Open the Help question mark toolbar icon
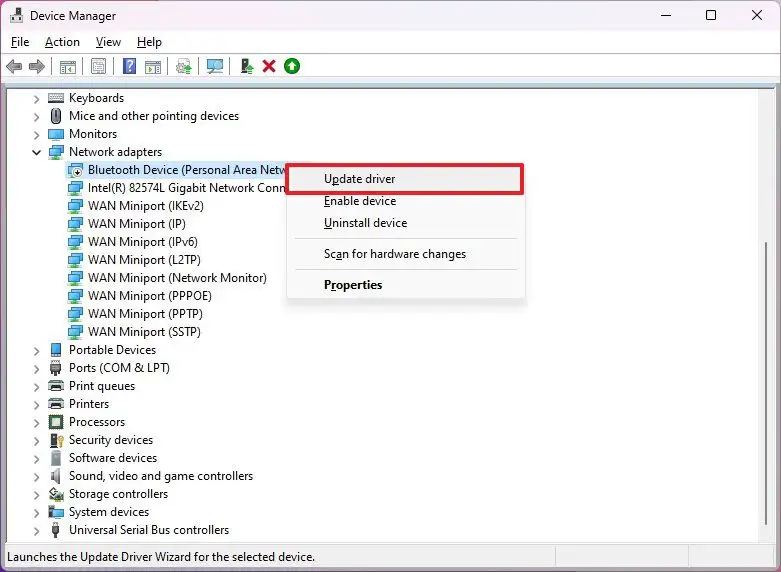Image resolution: width=781 pixels, height=572 pixels. click(129, 66)
